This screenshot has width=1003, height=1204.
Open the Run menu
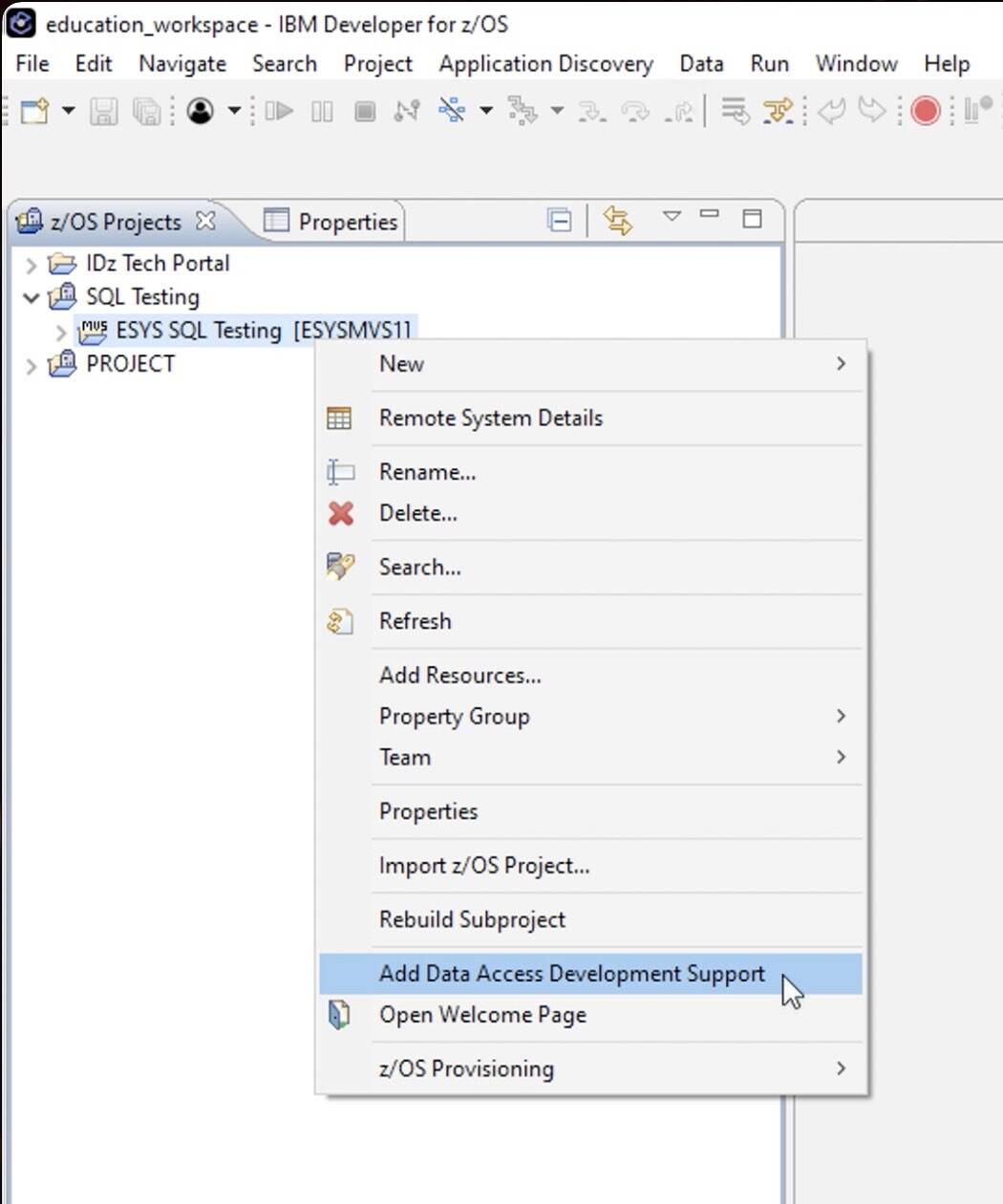[x=770, y=63]
